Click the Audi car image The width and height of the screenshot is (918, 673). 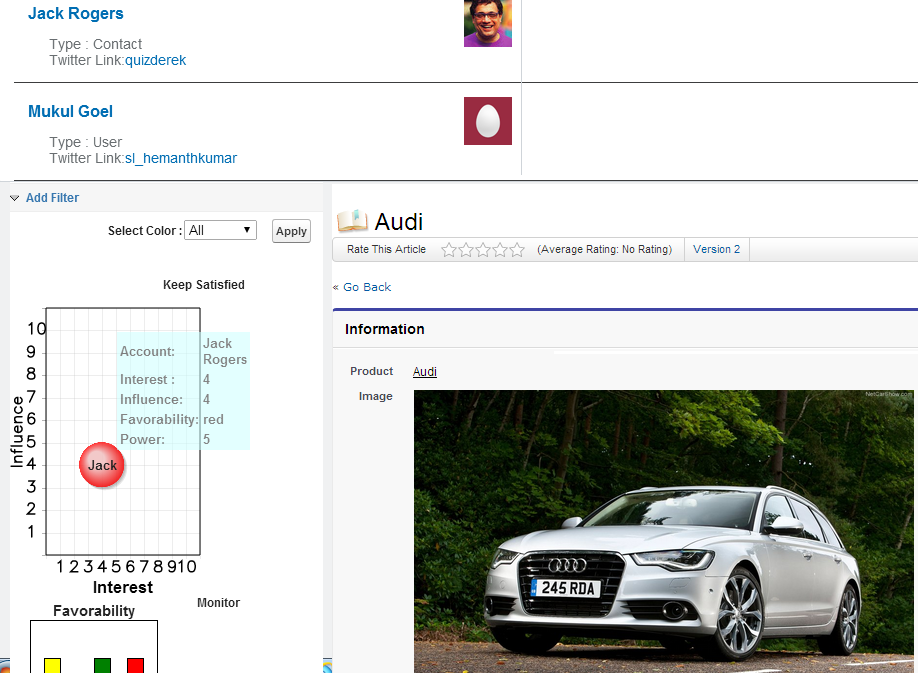663,531
